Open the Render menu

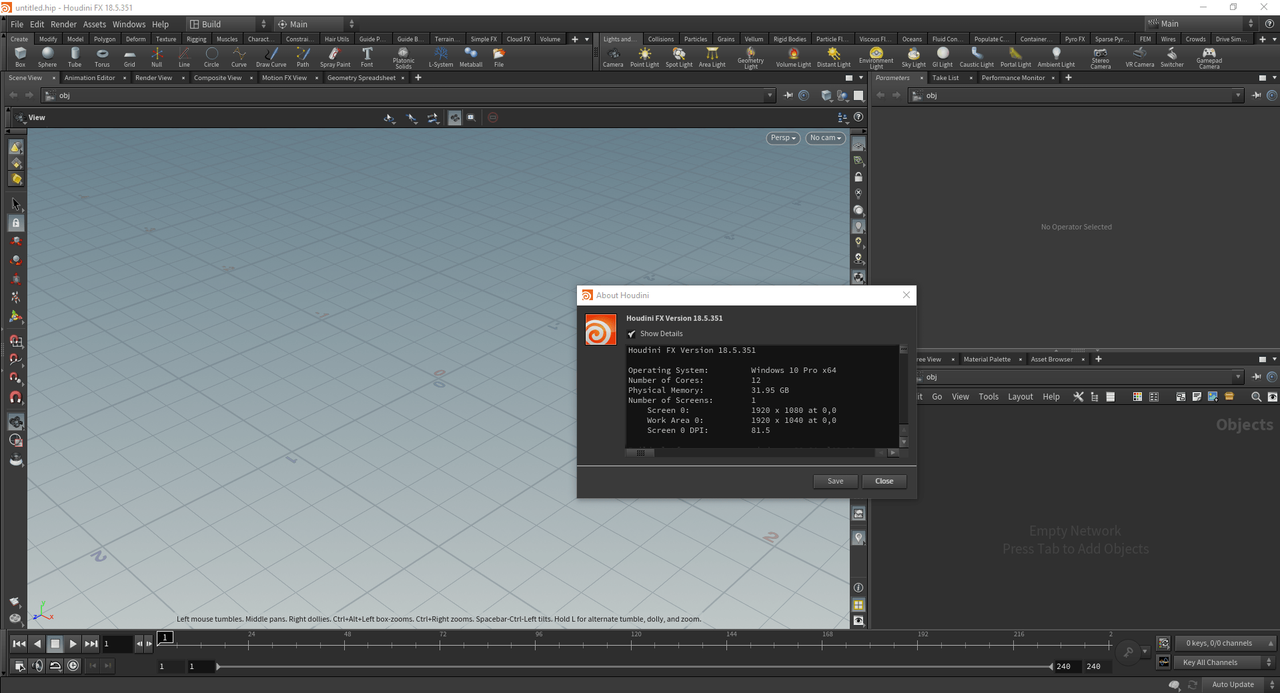point(63,24)
